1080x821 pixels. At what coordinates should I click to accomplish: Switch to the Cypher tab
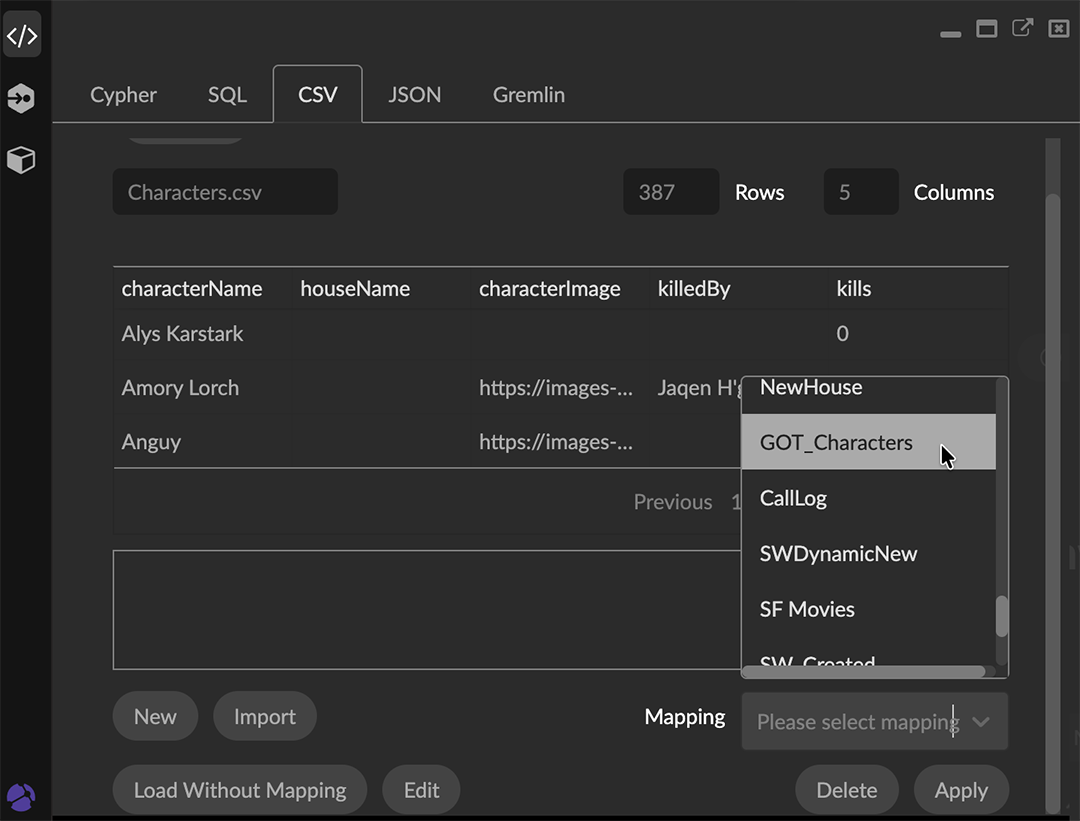click(x=123, y=94)
